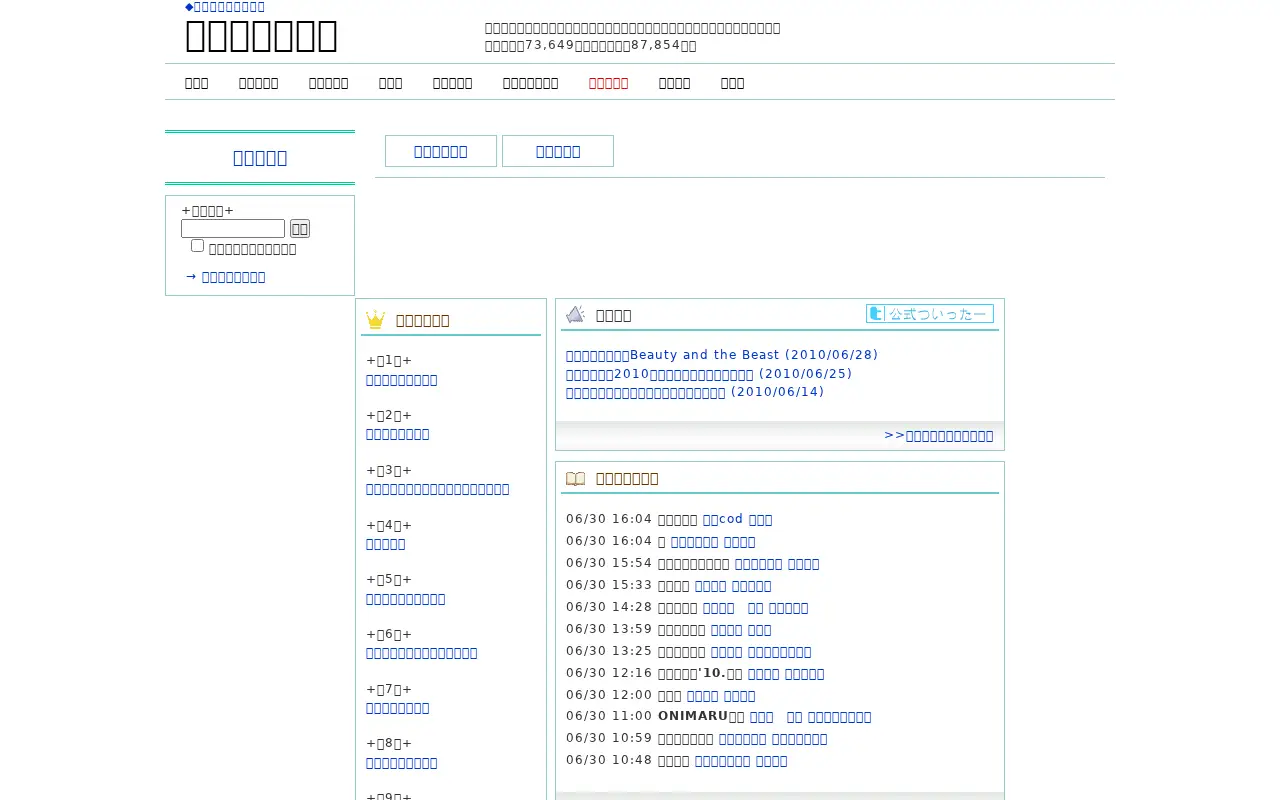Open the rank 1 title link
The width and height of the screenshot is (1280, 800).
coord(402,380)
